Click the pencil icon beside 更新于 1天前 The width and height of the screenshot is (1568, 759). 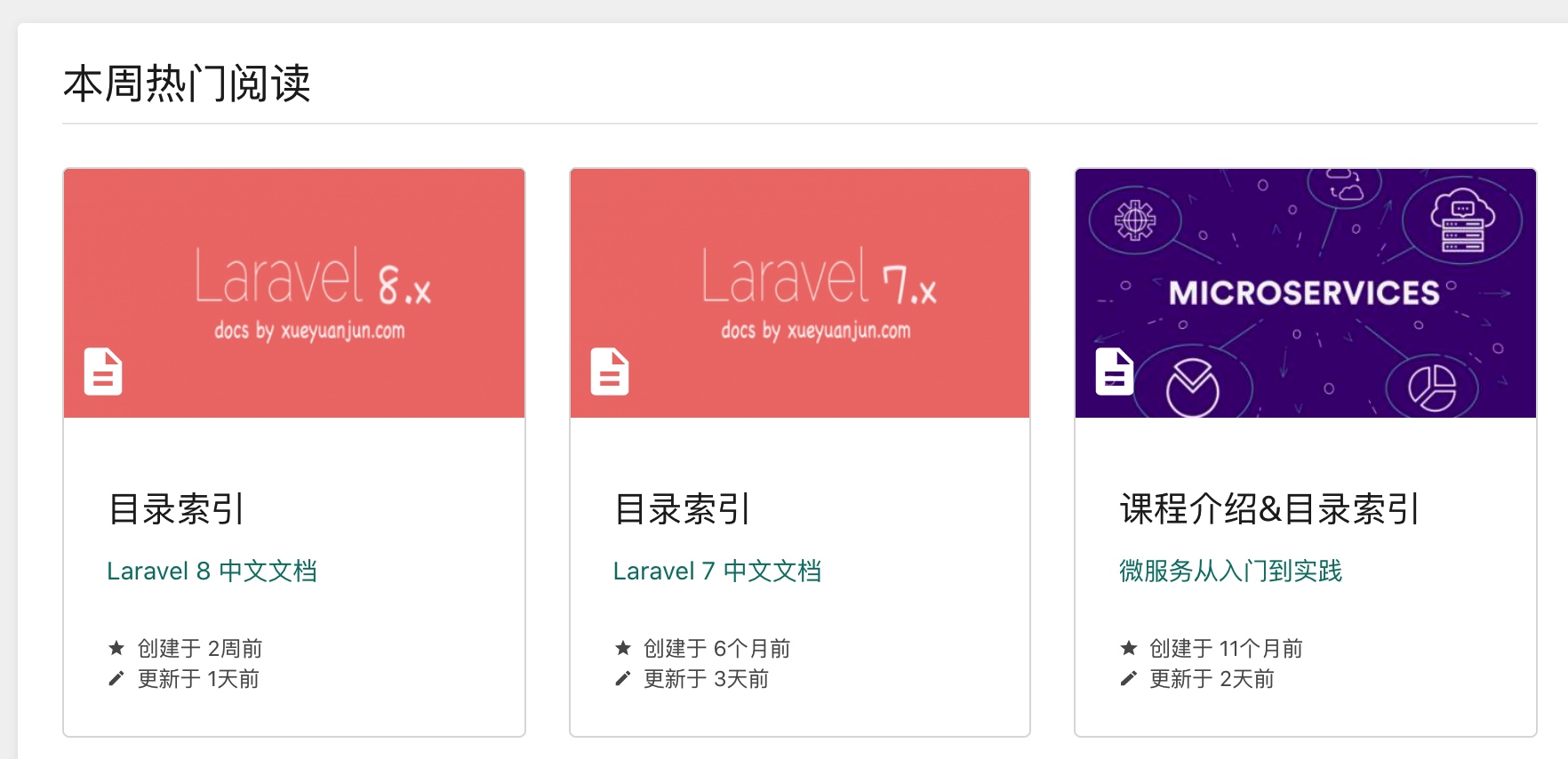pyautogui.click(x=116, y=679)
